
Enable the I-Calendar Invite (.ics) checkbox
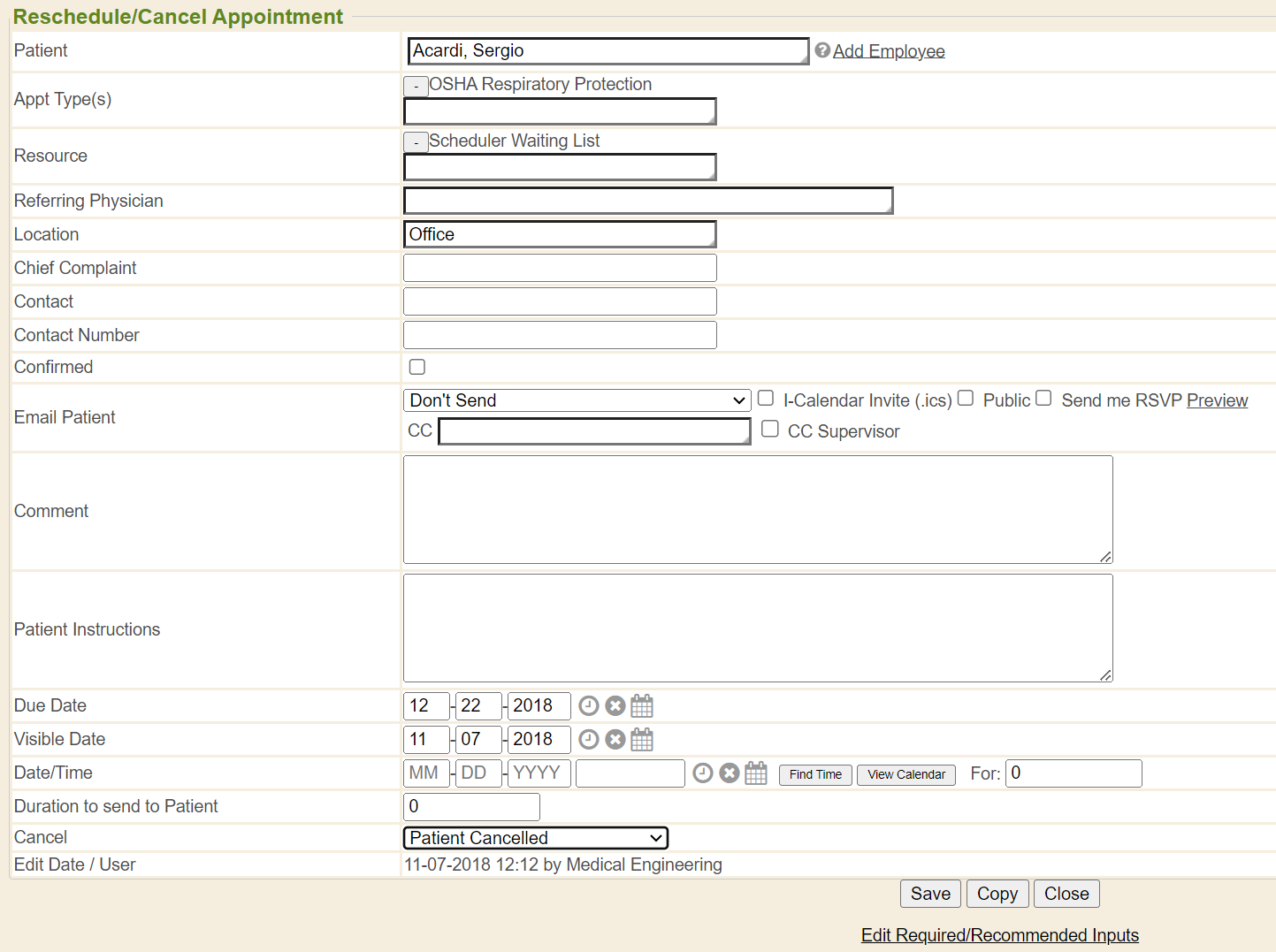(x=766, y=399)
